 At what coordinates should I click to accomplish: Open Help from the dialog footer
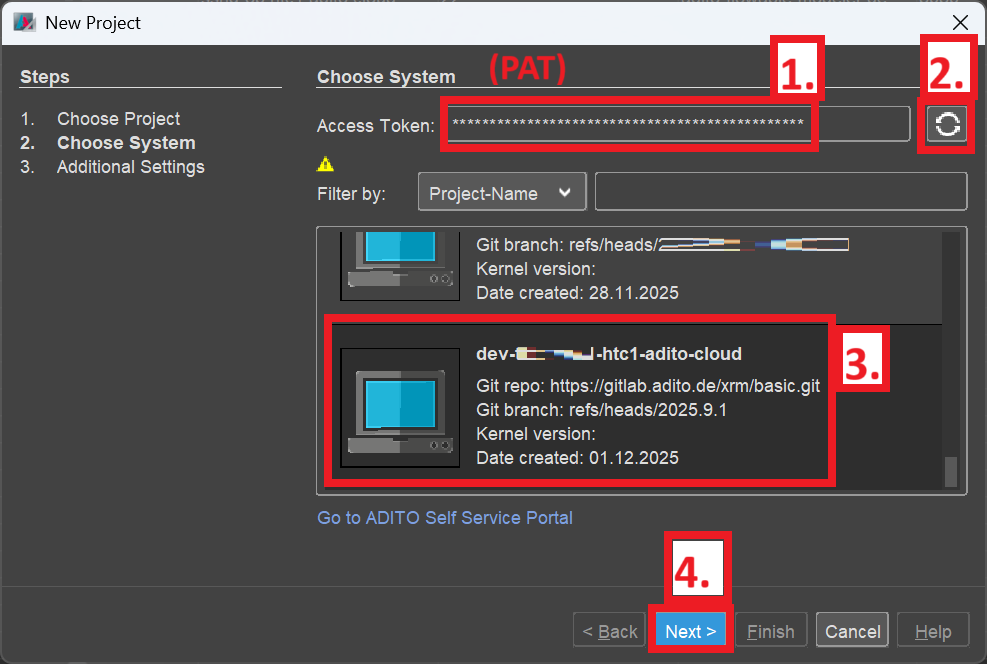[x=933, y=631]
